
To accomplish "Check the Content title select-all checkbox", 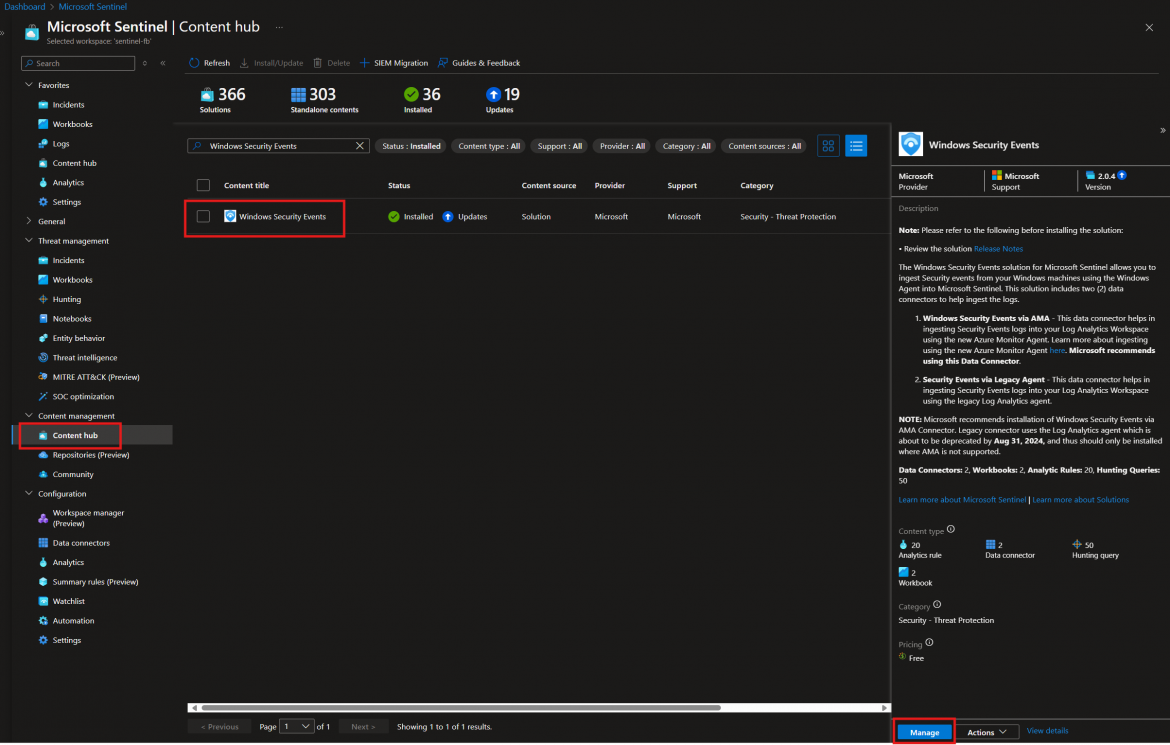I will tap(203, 184).
